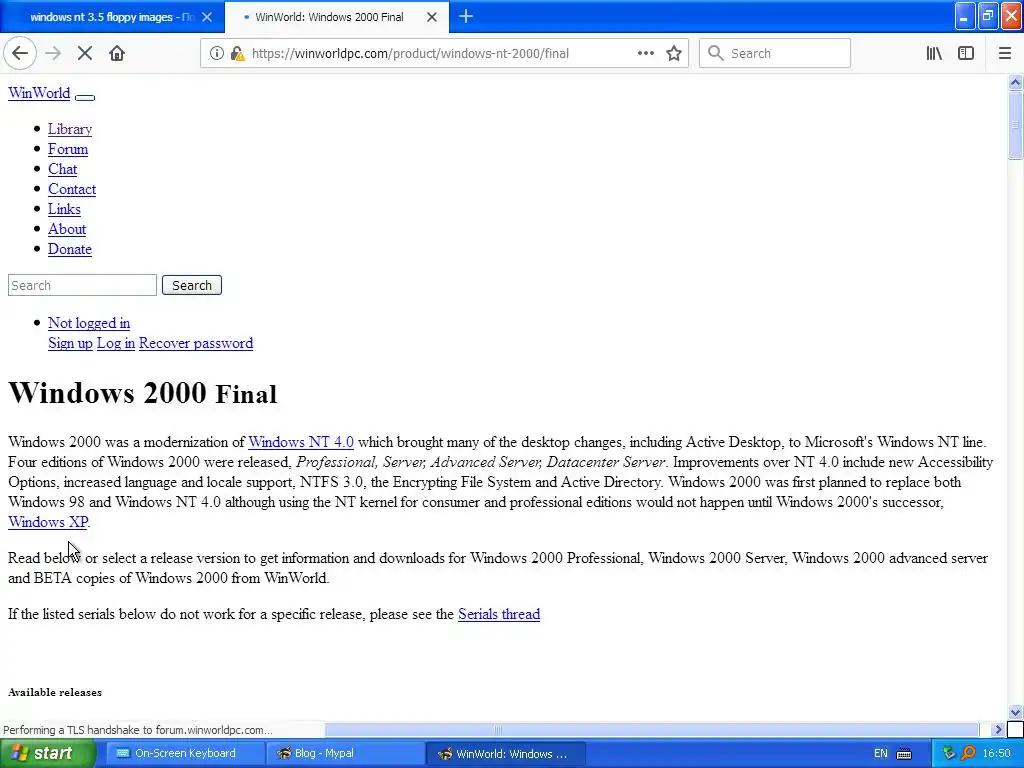Viewport: 1024px width, 768px height.
Task: Click the Sign up link
Action: 71,344
